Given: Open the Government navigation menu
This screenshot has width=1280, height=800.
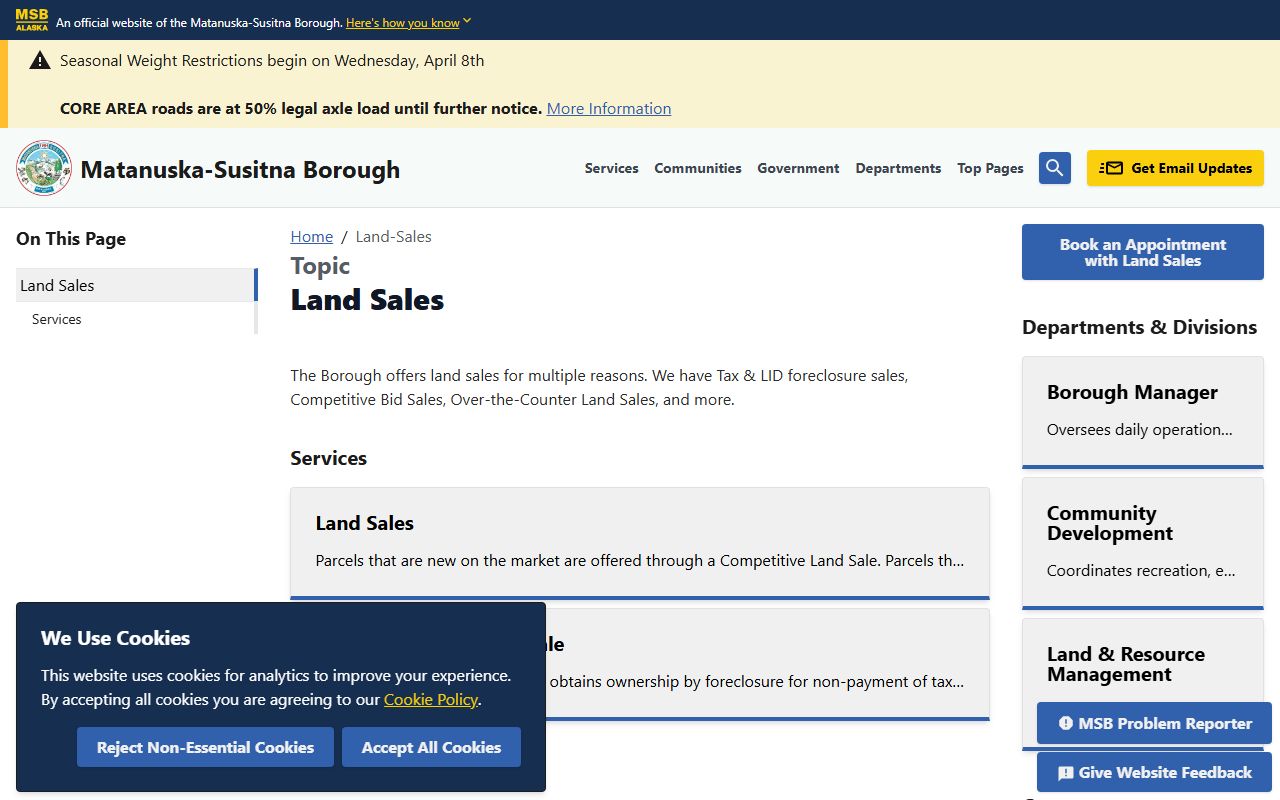Looking at the screenshot, I should tap(798, 168).
